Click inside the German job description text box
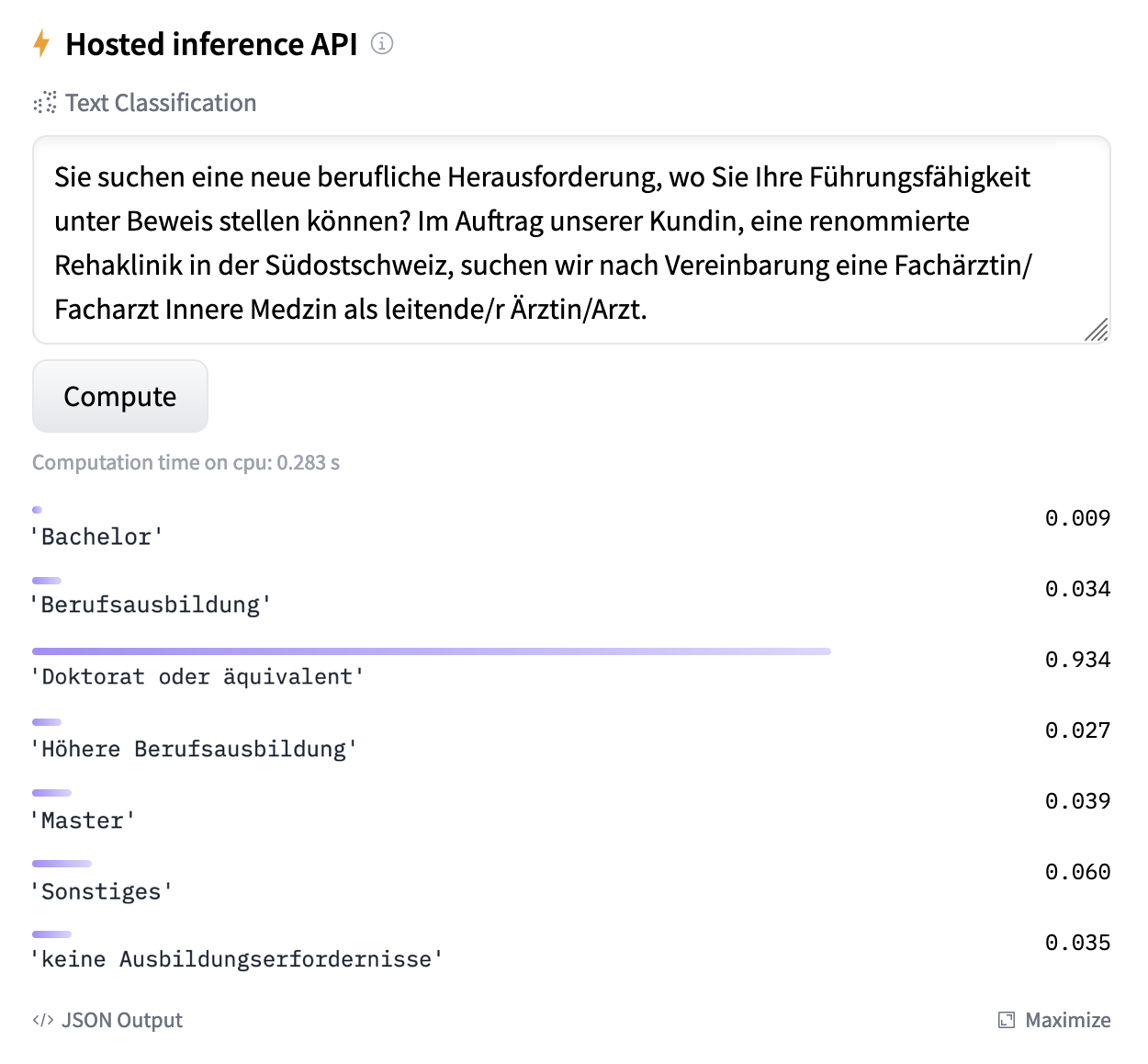This screenshot has height=1064, width=1148. [569, 241]
